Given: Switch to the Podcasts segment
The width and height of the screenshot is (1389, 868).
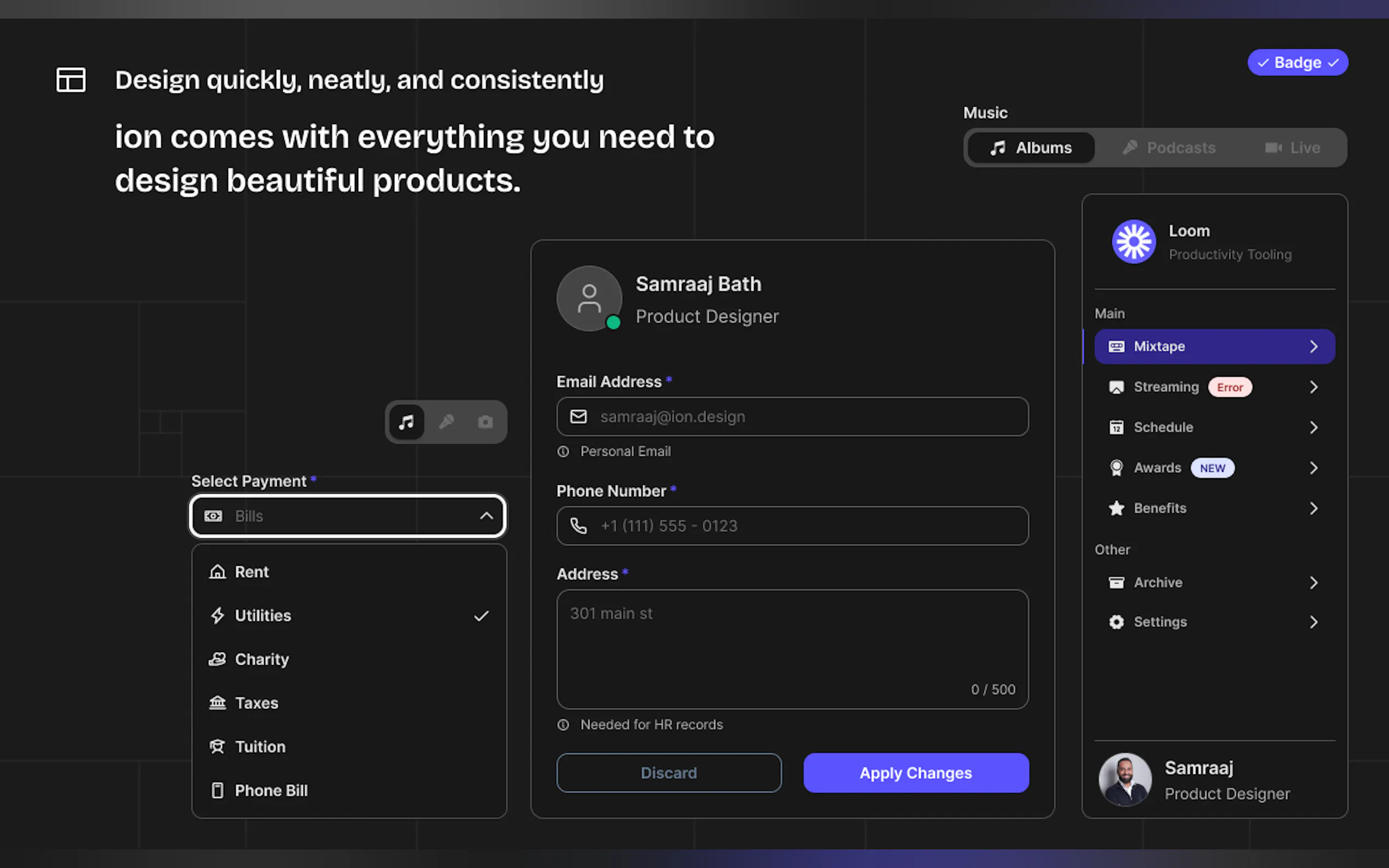Looking at the screenshot, I should pyautogui.click(x=1169, y=148).
